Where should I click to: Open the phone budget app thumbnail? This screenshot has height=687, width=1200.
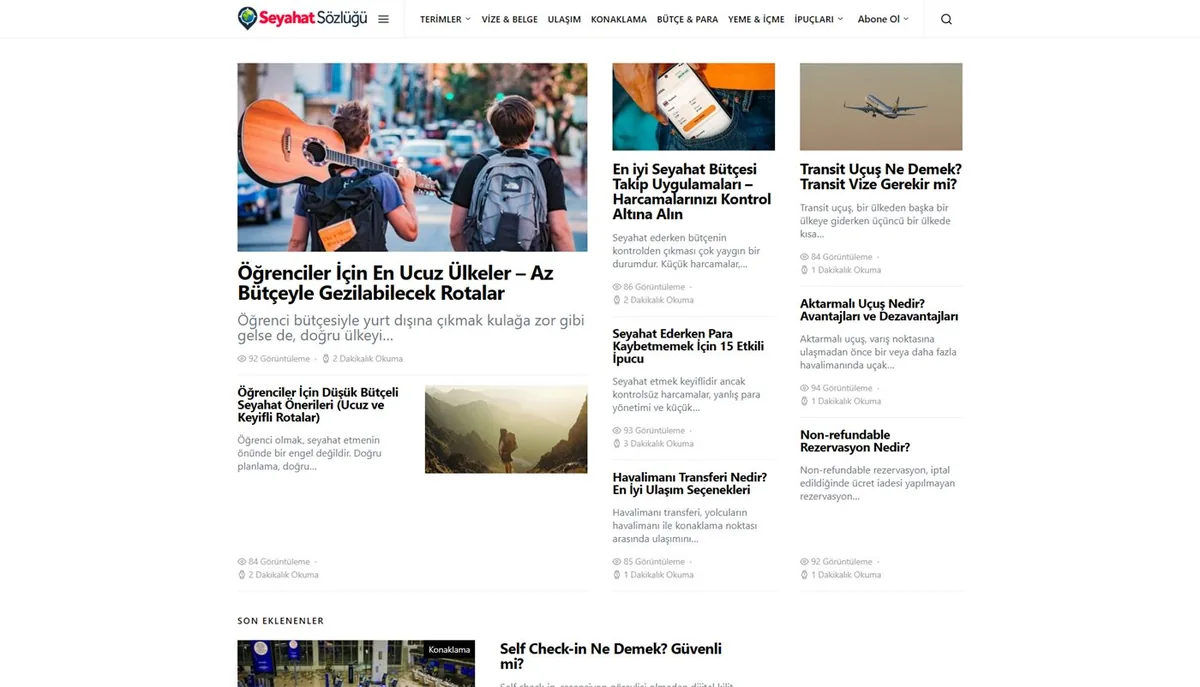tap(694, 107)
